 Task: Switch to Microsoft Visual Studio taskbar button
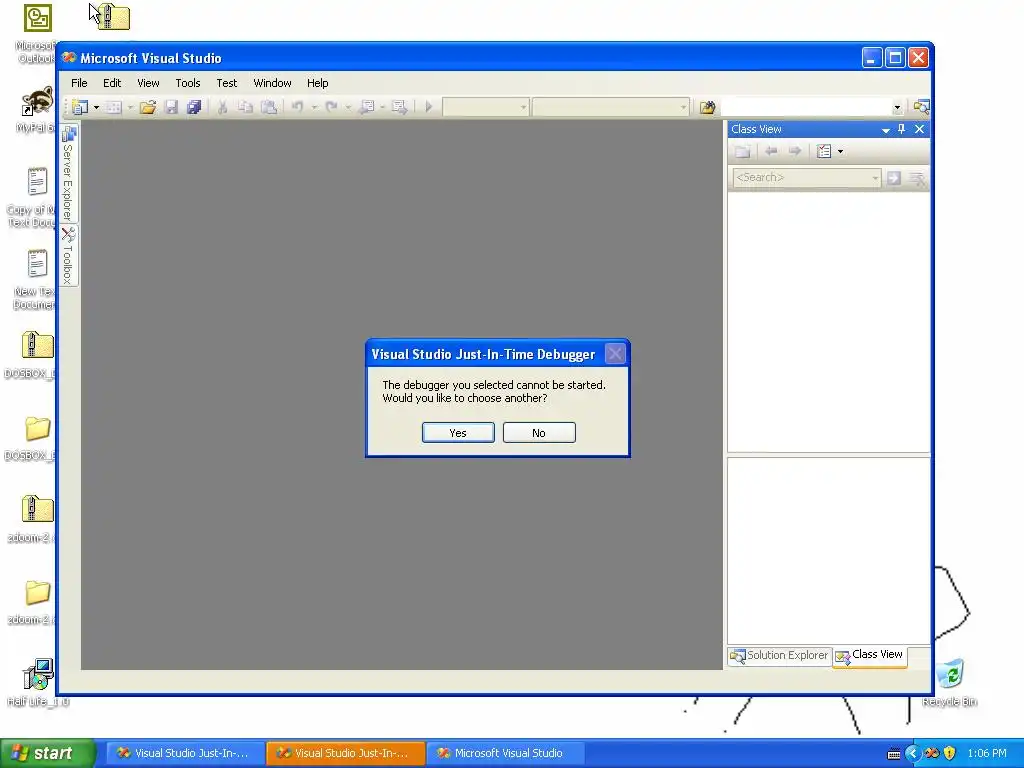(505, 753)
